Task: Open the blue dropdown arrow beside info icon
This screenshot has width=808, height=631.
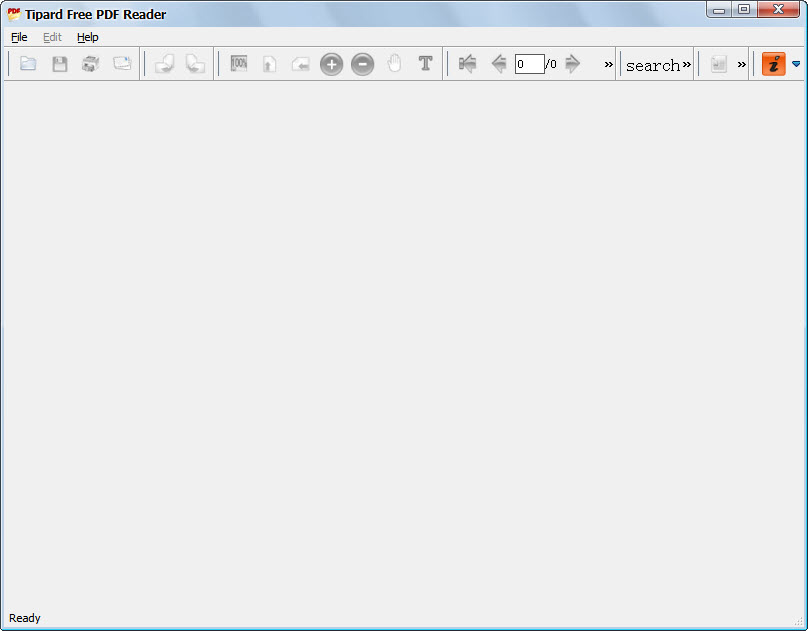Action: [796, 64]
